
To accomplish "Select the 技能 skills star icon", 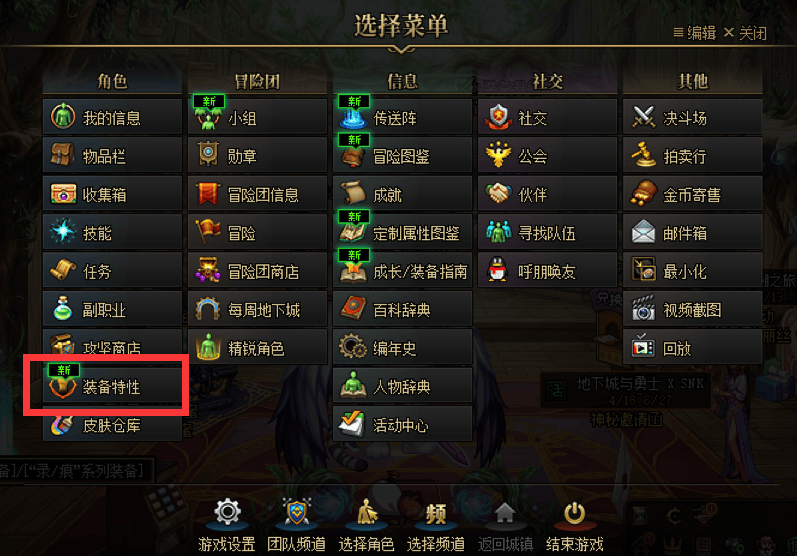I will pyautogui.click(x=63, y=231).
